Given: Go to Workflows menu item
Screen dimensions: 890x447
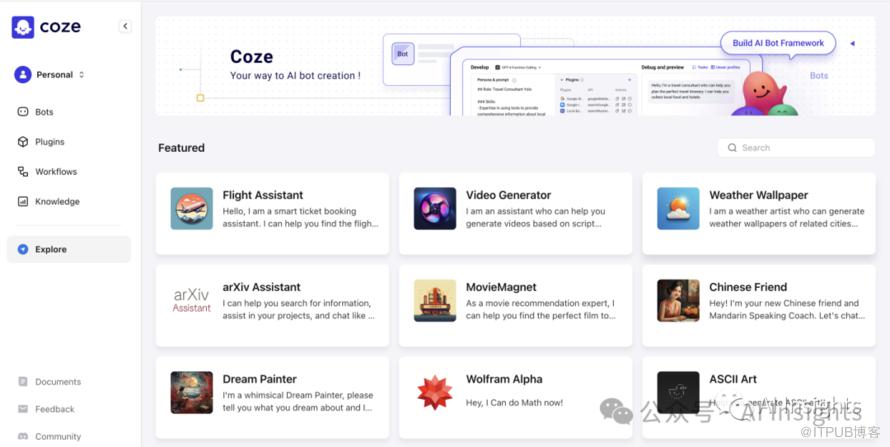Looking at the screenshot, I should [69, 171].
